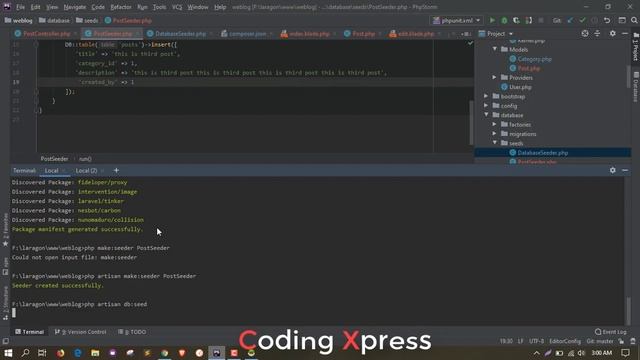Open the VCS menu
The image size is (640, 360).
[177, 7]
